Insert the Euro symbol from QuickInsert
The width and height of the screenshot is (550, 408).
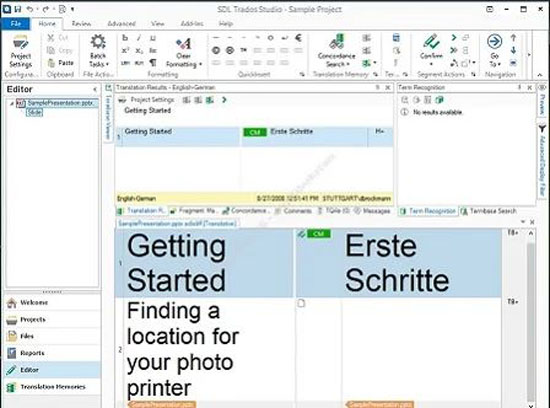tap(298, 38)
